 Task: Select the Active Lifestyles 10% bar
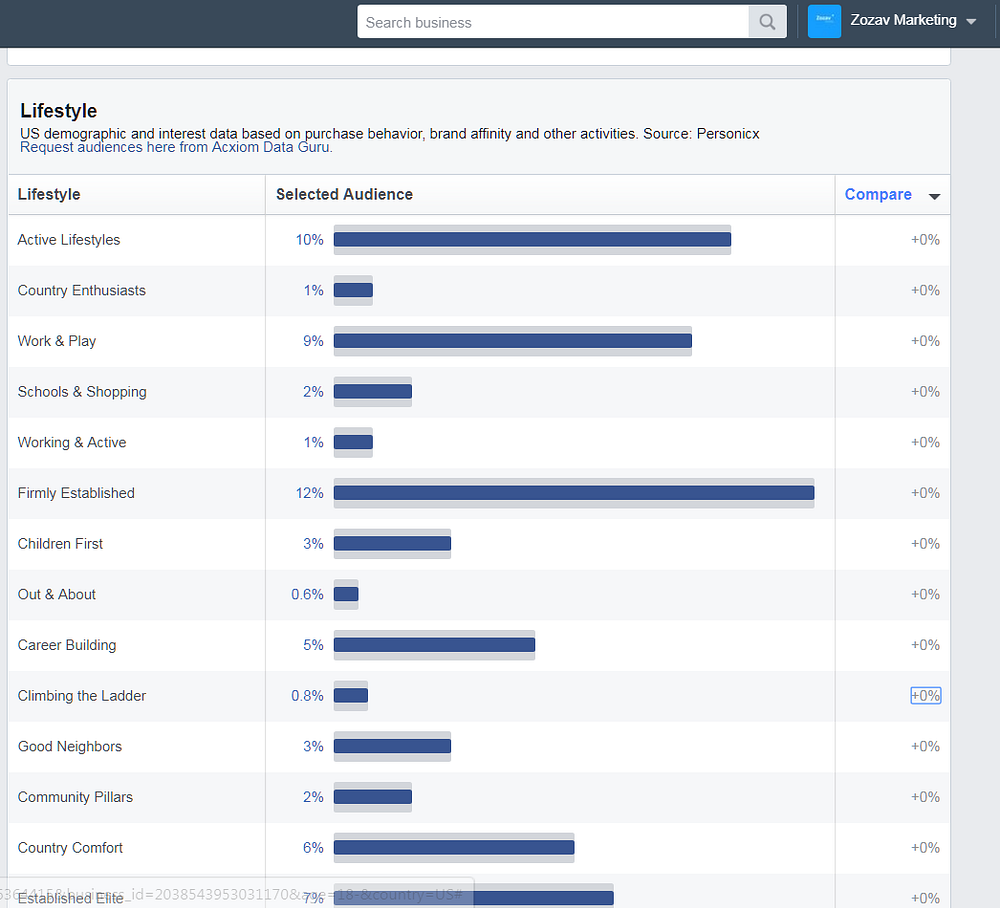[x=532, y=240]
